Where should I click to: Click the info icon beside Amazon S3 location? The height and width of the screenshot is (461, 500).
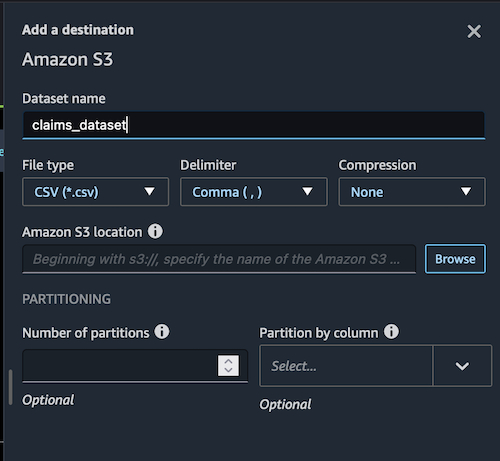pyautogui.click(x=155, y=231)
